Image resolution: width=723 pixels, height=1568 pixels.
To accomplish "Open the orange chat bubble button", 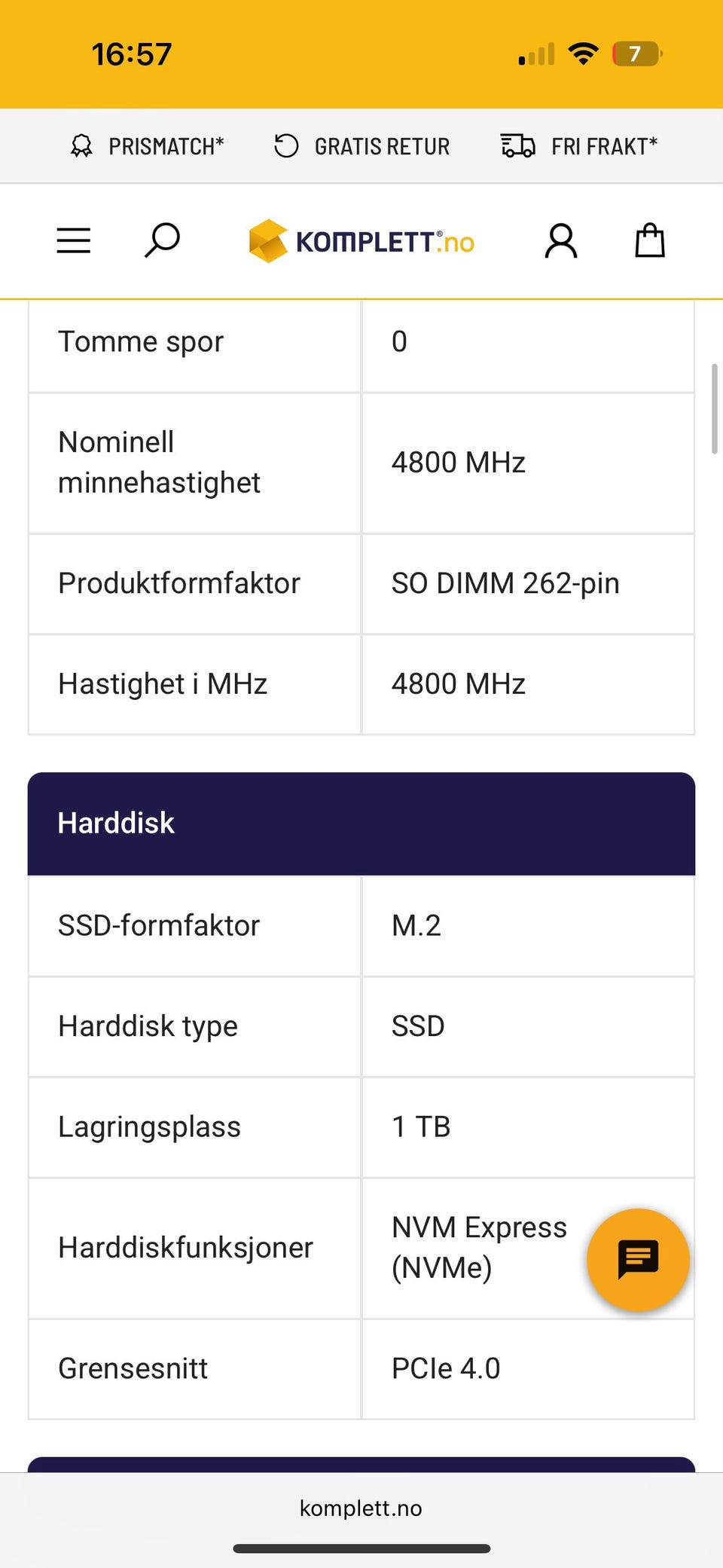I will click(x=638, y=1260).
